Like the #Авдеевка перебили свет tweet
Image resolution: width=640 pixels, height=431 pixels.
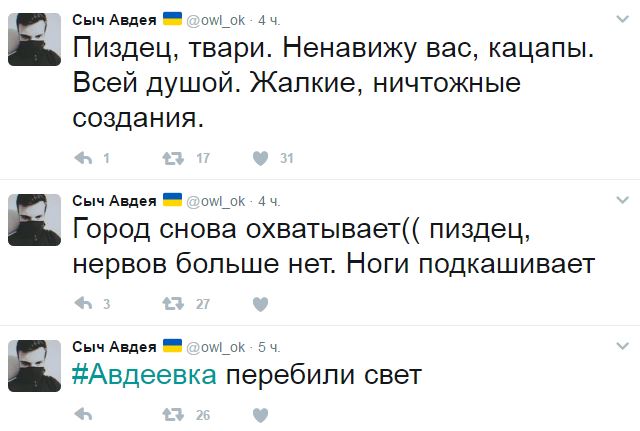click(260, 415)
